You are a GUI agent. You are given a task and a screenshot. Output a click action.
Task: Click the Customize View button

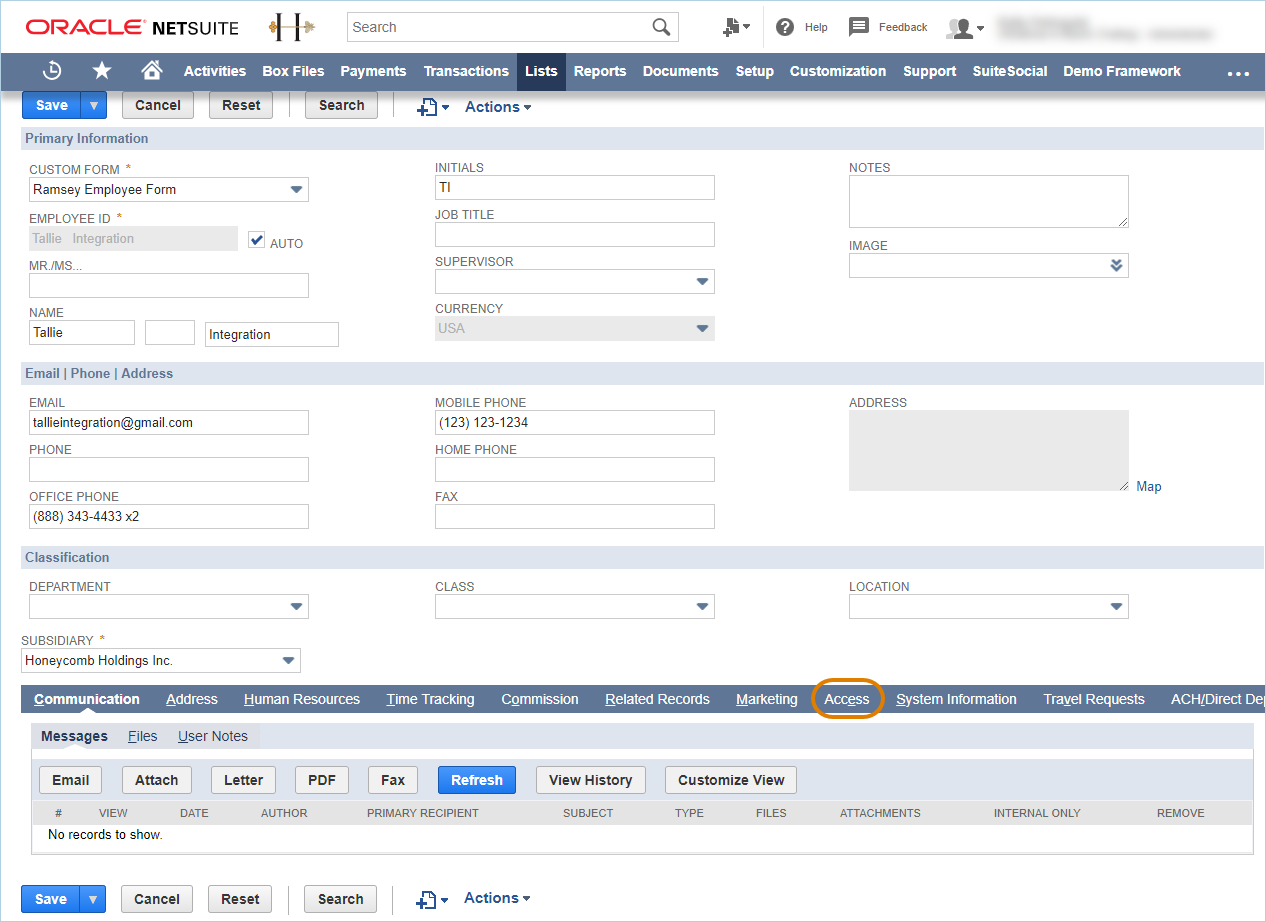731,780
